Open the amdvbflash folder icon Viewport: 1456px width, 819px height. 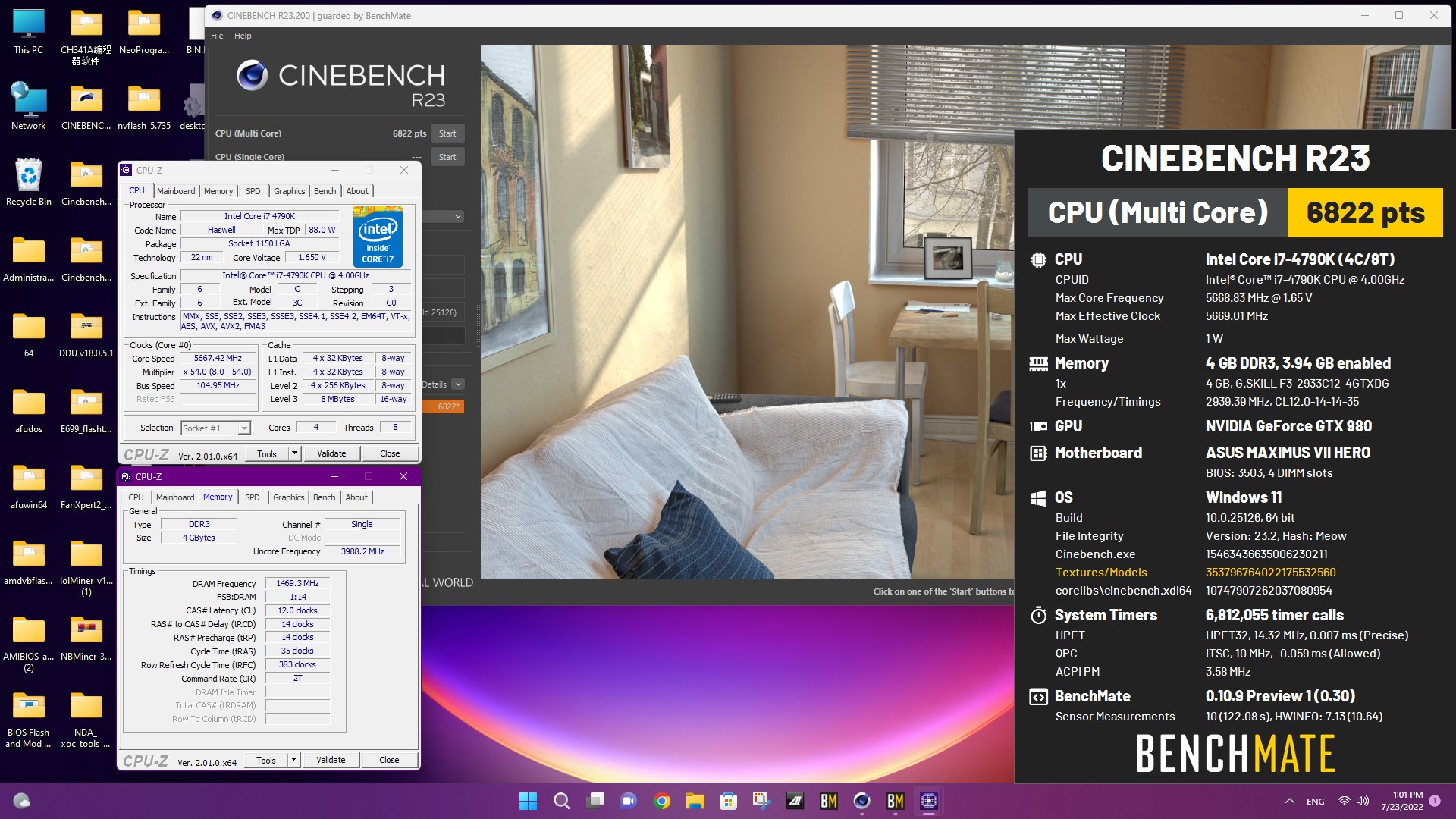click(x=29, y=561)
